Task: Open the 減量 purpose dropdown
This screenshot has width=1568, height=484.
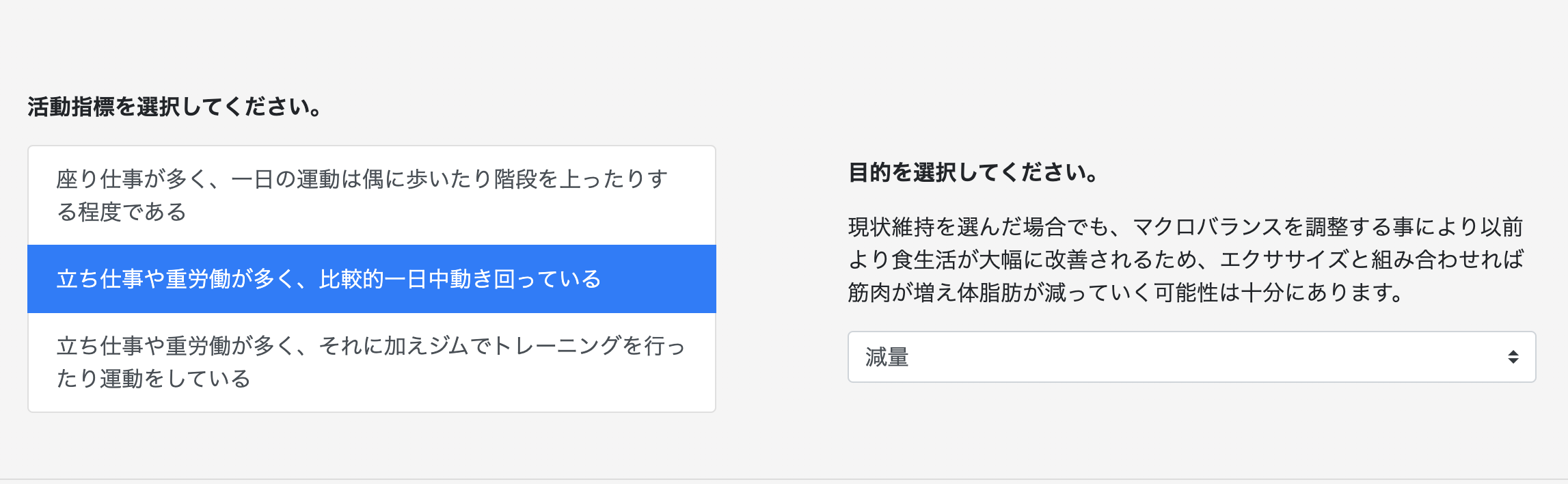Action: [x=1191, y=357]
